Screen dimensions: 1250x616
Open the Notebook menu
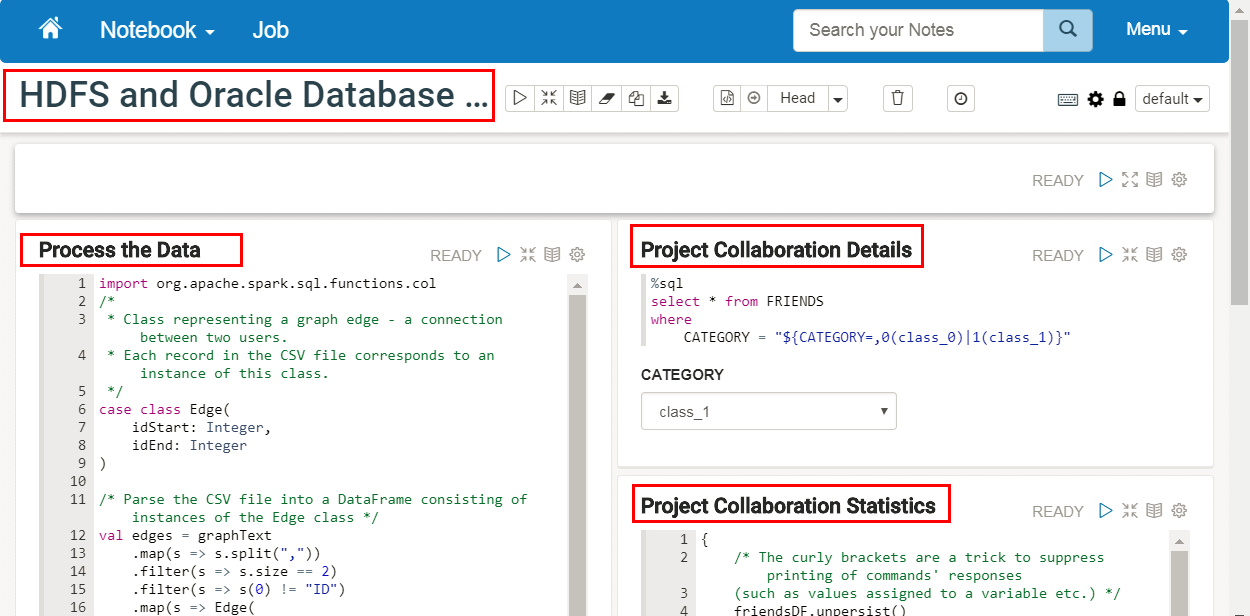157,30
